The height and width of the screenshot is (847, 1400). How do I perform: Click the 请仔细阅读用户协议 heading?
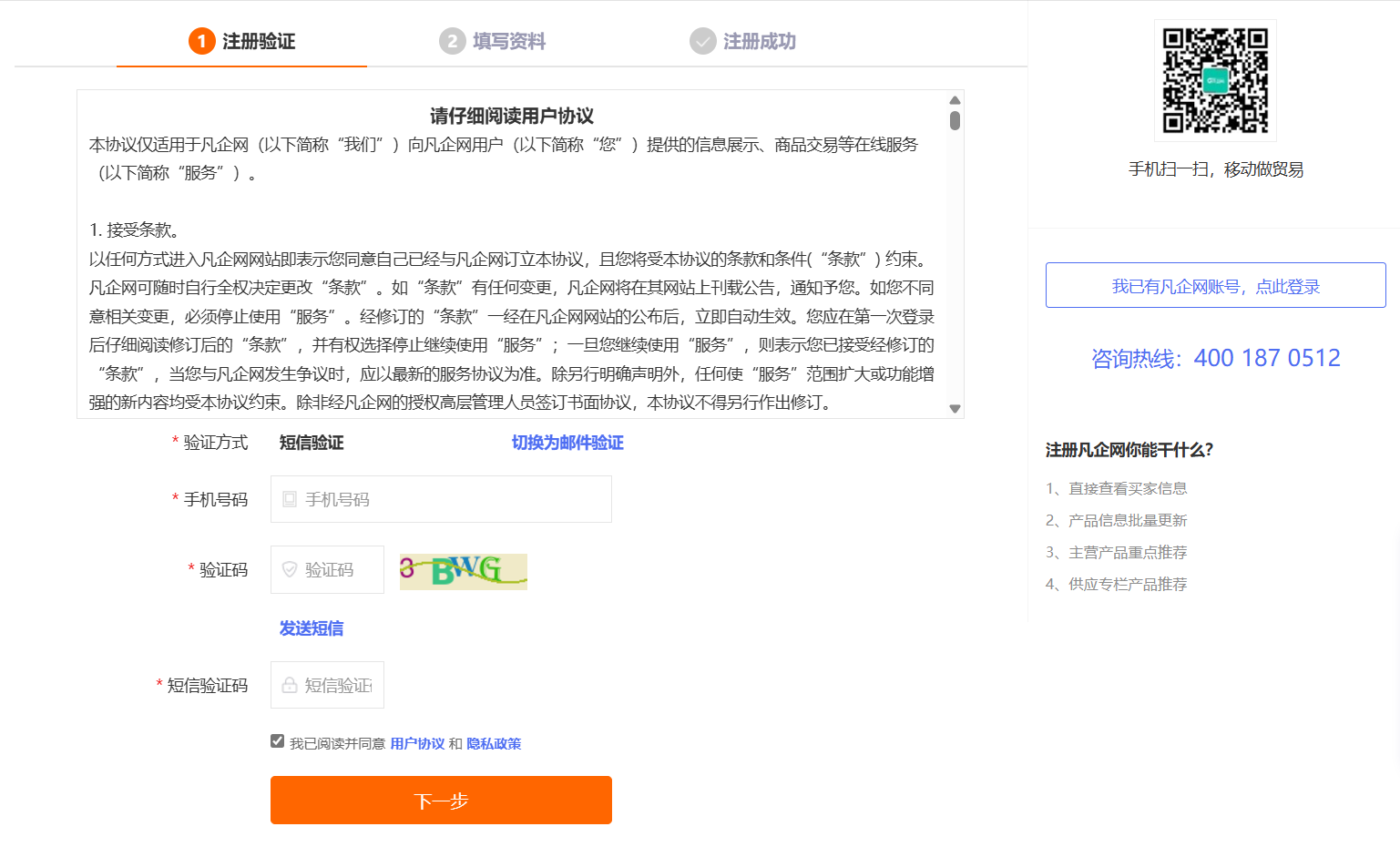click(512, 116)
